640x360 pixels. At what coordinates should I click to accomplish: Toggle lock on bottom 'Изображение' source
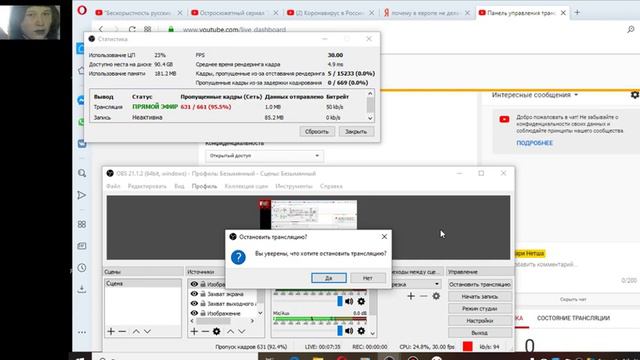(203, 313)
